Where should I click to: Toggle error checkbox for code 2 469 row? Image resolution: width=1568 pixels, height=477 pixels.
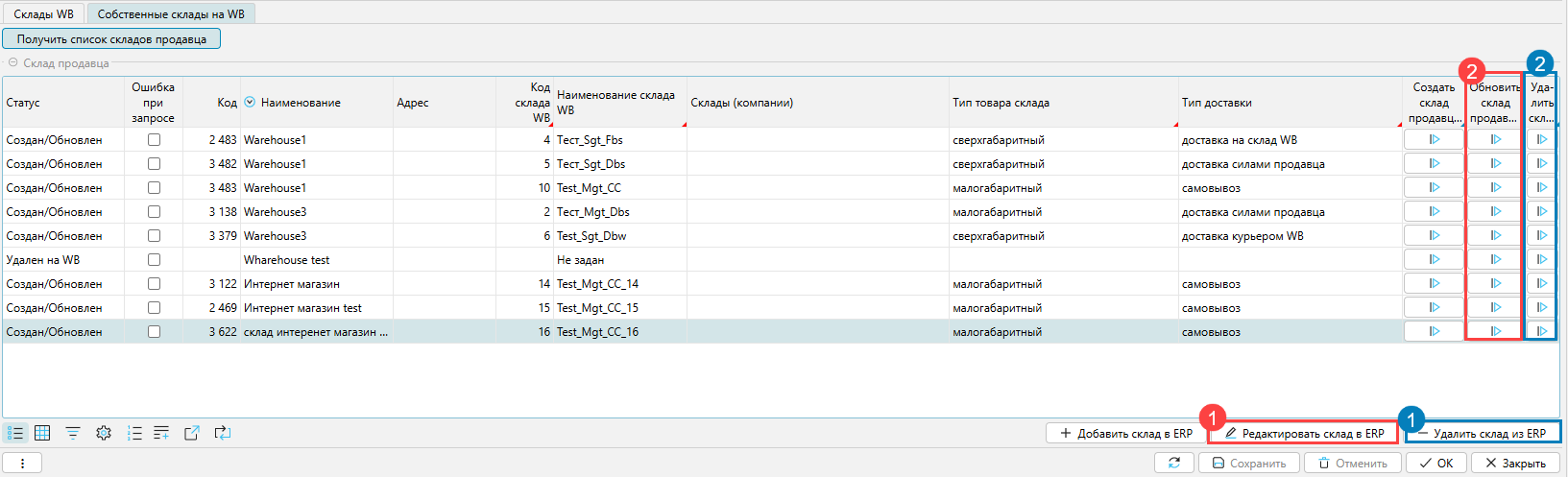[x=154, y=307]
